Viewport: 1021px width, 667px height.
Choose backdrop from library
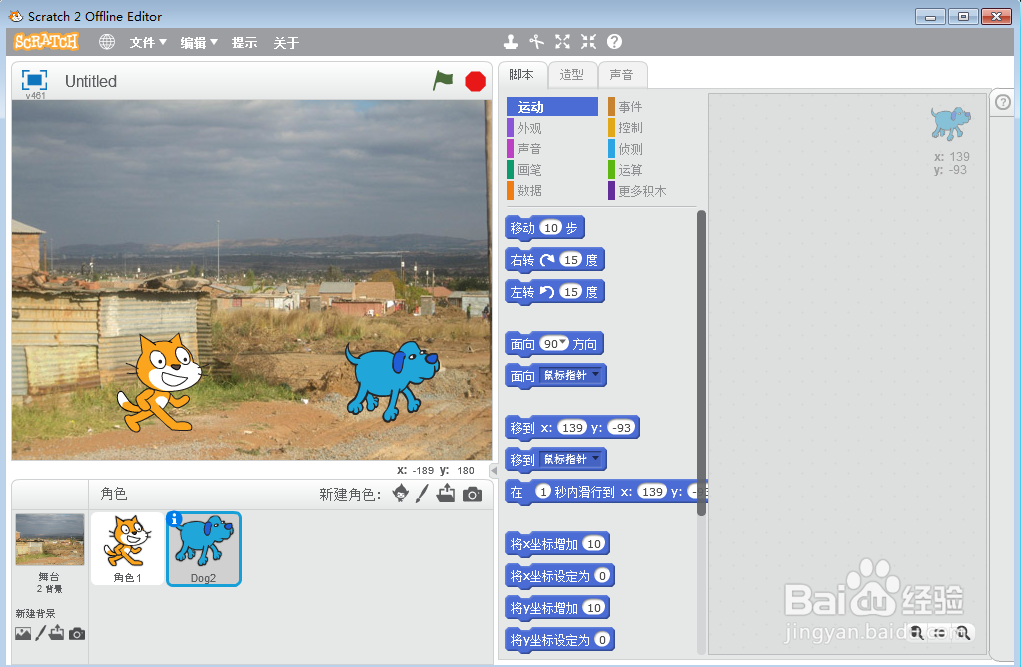pyautogui.click(x=23, y=633)
